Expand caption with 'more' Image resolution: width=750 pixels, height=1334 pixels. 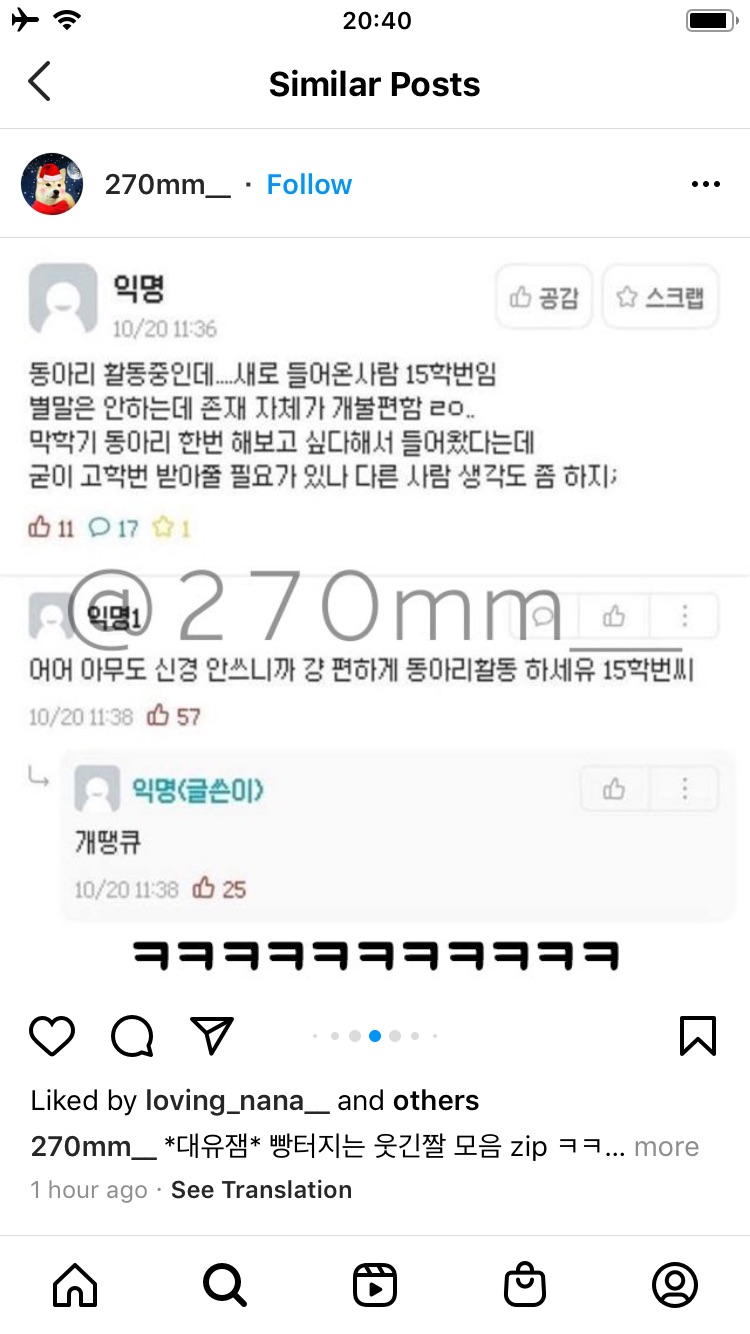click(x=666, y=1147)
